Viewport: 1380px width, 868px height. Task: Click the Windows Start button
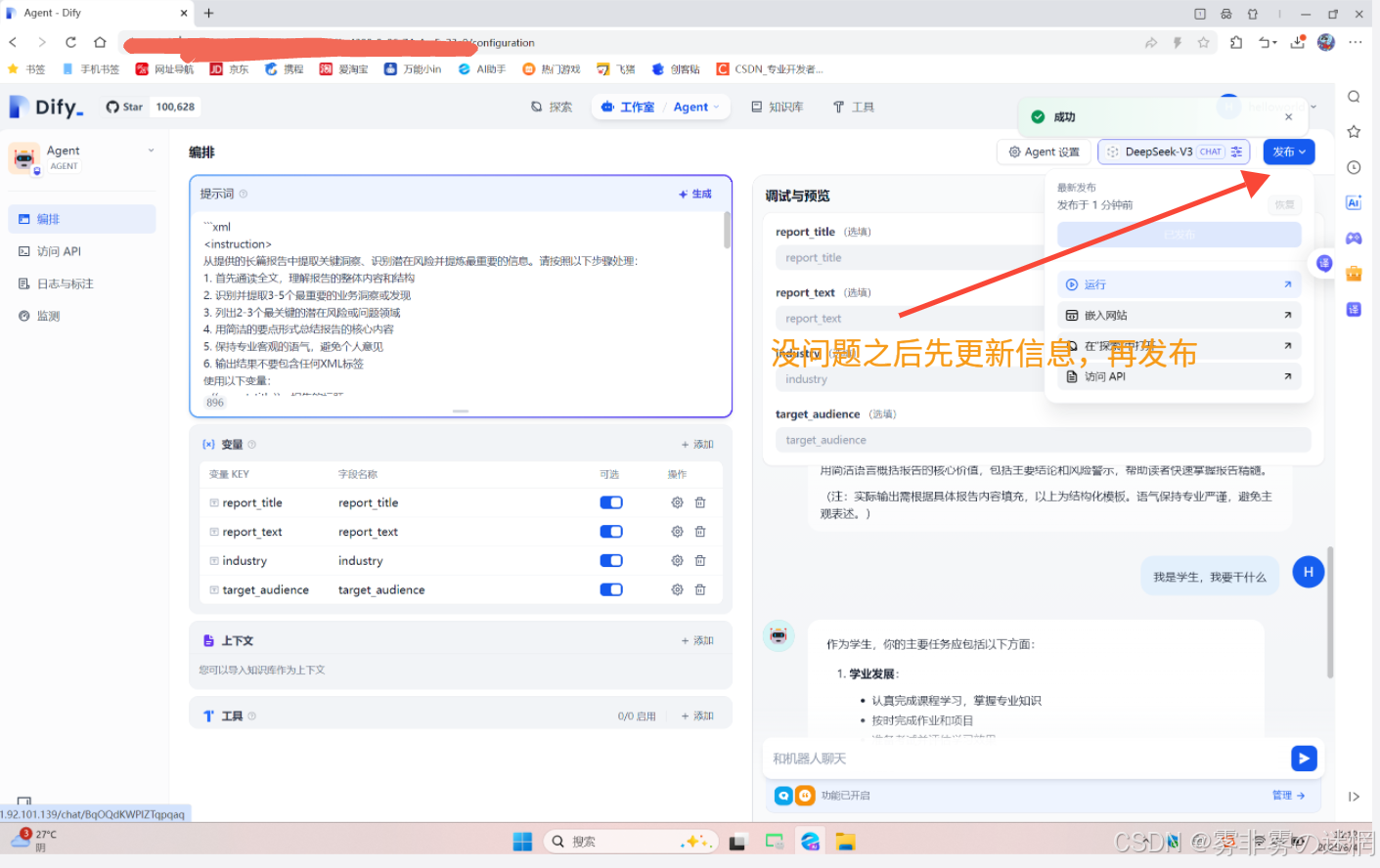[522, 842]
